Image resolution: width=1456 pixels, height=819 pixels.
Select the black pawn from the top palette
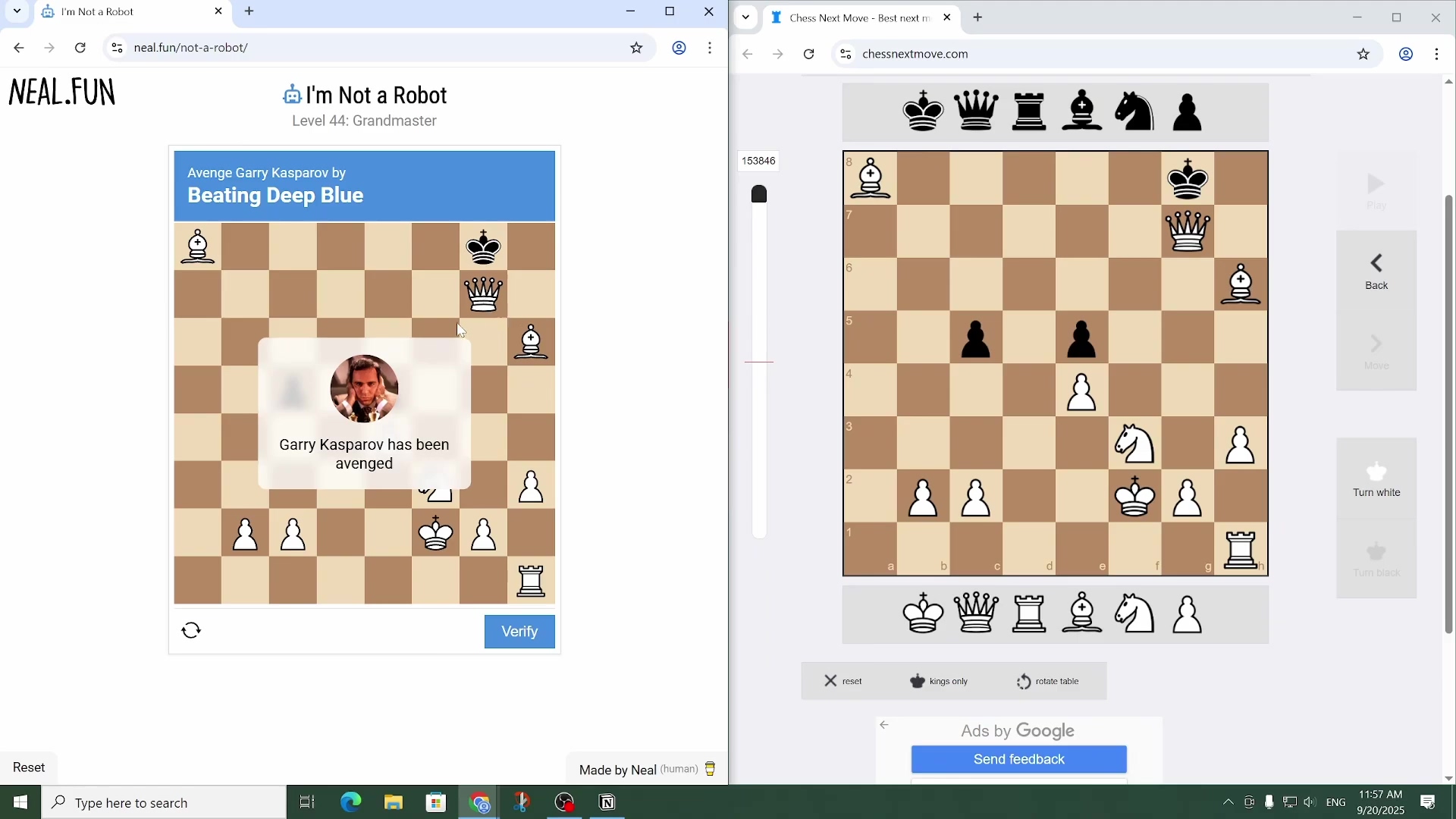point(1188,112)
